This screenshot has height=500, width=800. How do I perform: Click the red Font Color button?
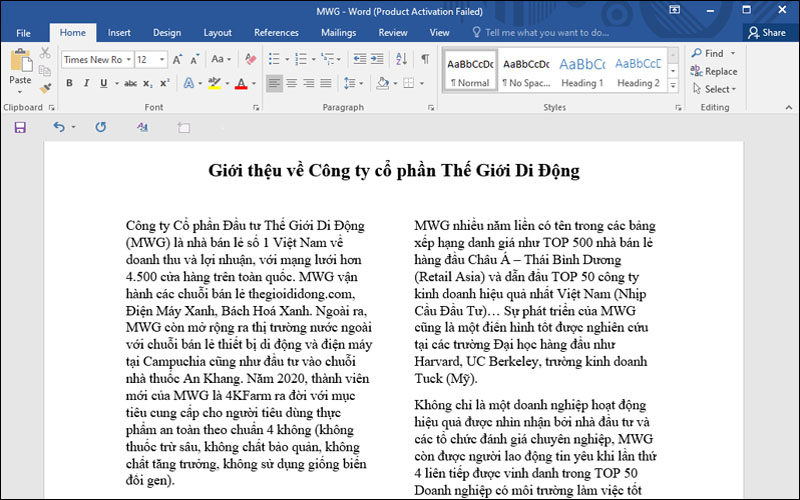(240, 83)
